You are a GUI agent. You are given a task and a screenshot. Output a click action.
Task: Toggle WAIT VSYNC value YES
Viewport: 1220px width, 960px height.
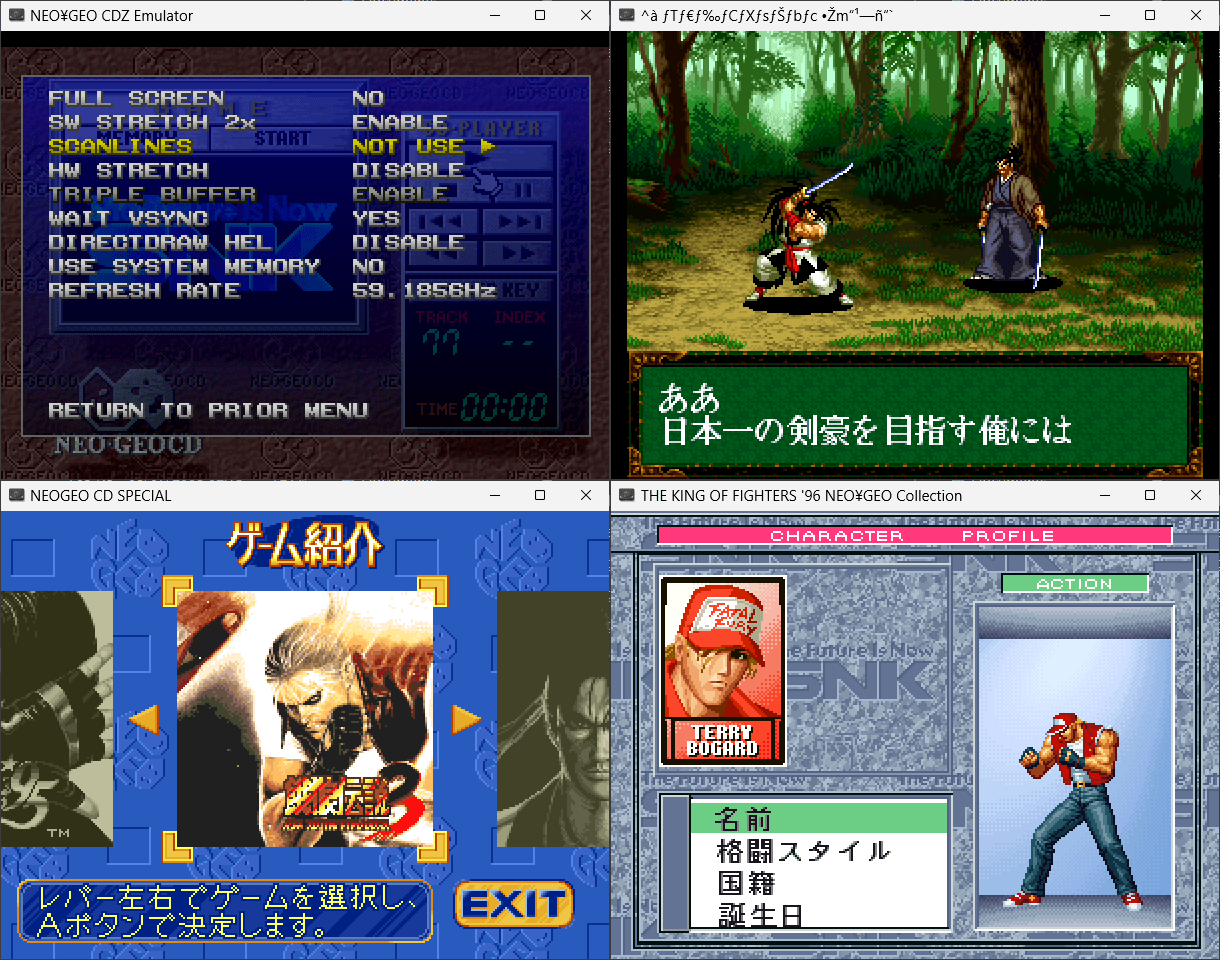click(x=376, y=218)
